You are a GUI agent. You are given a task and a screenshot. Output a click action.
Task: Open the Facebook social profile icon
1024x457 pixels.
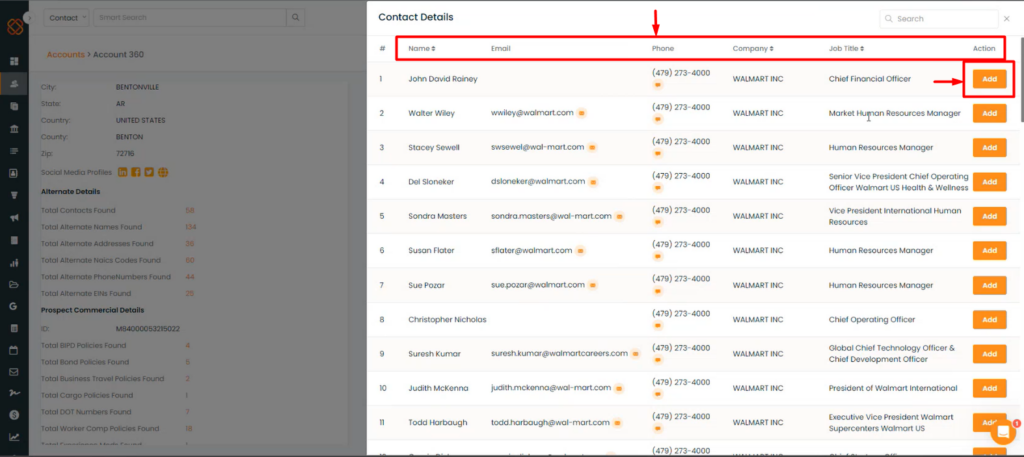136,172
